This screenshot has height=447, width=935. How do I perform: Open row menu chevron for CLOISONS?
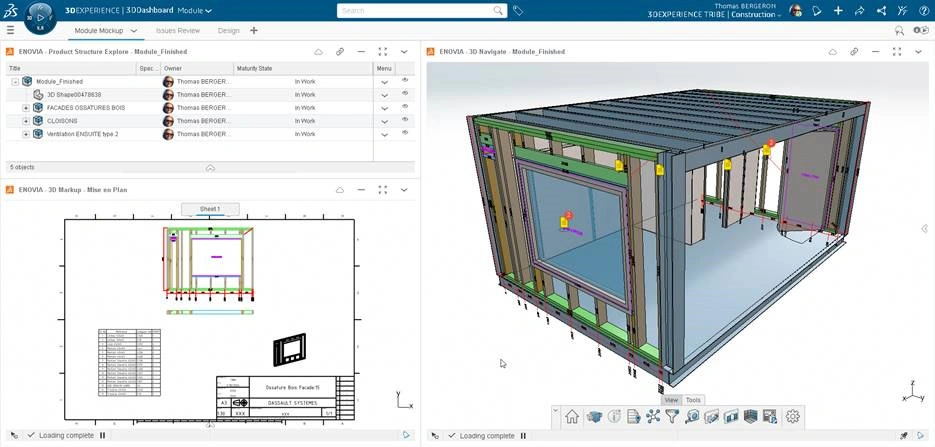[385, 122]
